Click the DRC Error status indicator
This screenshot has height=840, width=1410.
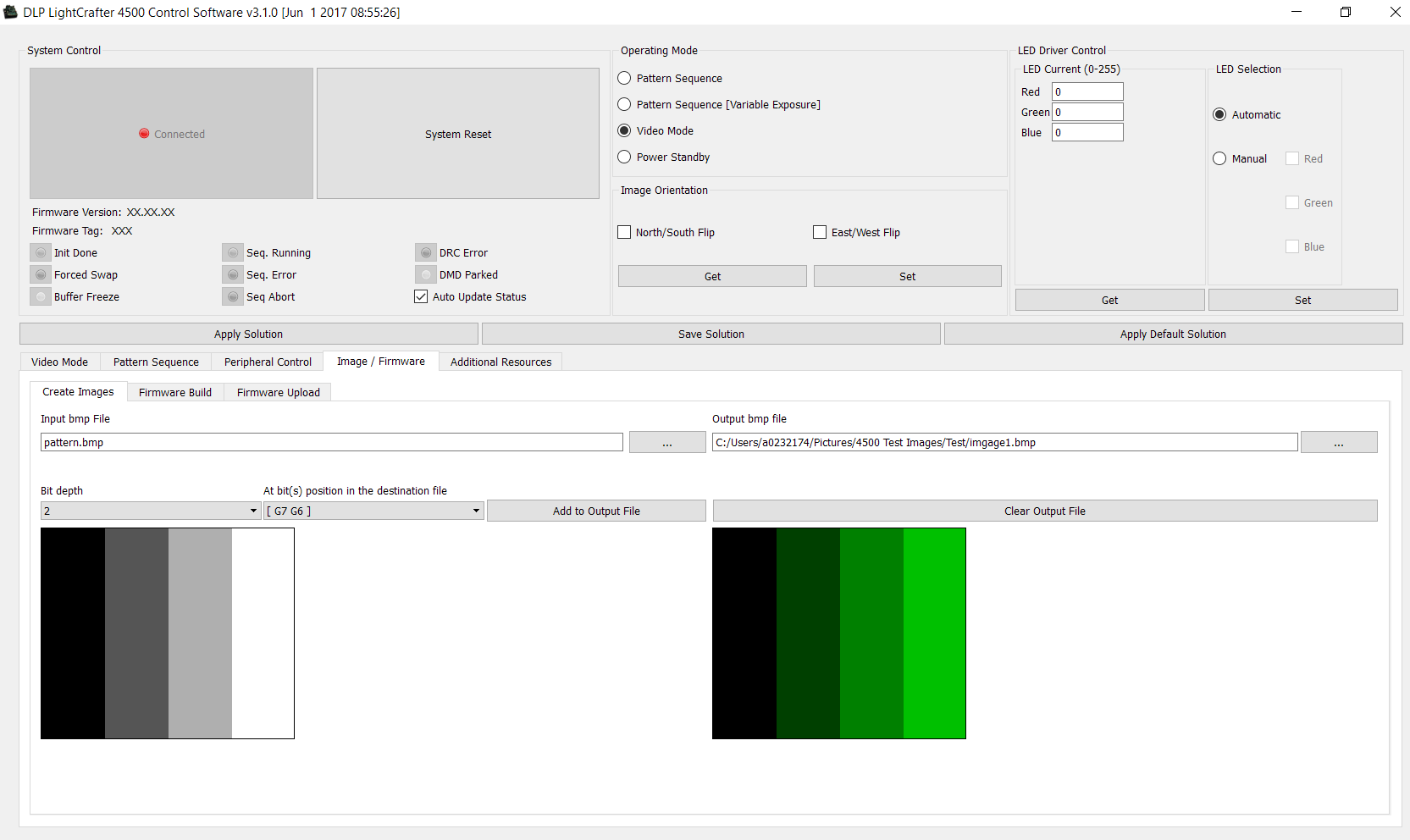pyautogui.click(x=426, y=252)
